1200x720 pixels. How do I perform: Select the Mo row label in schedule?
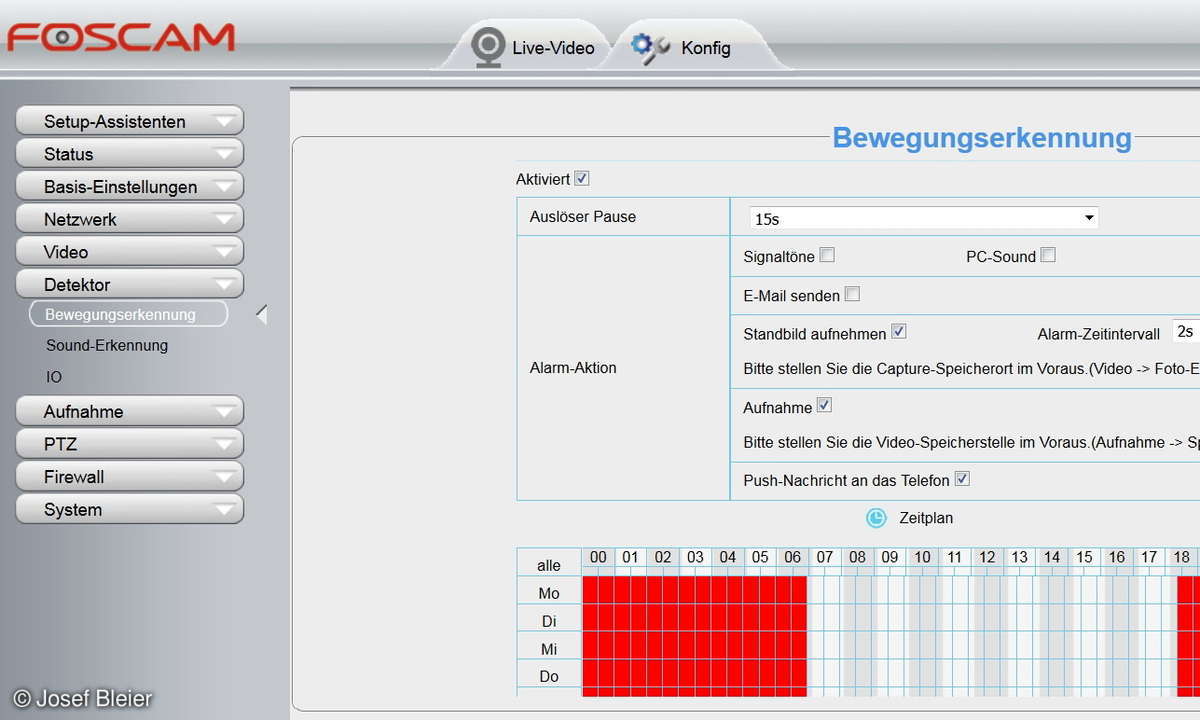[549, 593]
